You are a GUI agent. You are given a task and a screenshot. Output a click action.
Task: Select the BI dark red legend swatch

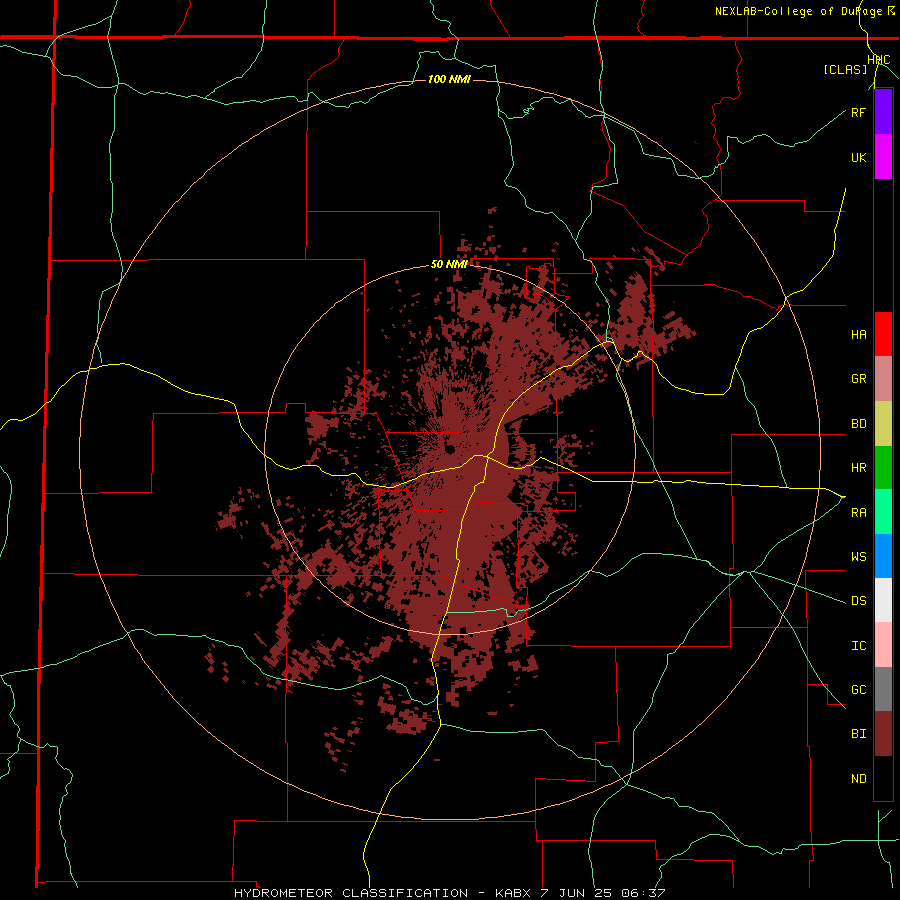883,734
